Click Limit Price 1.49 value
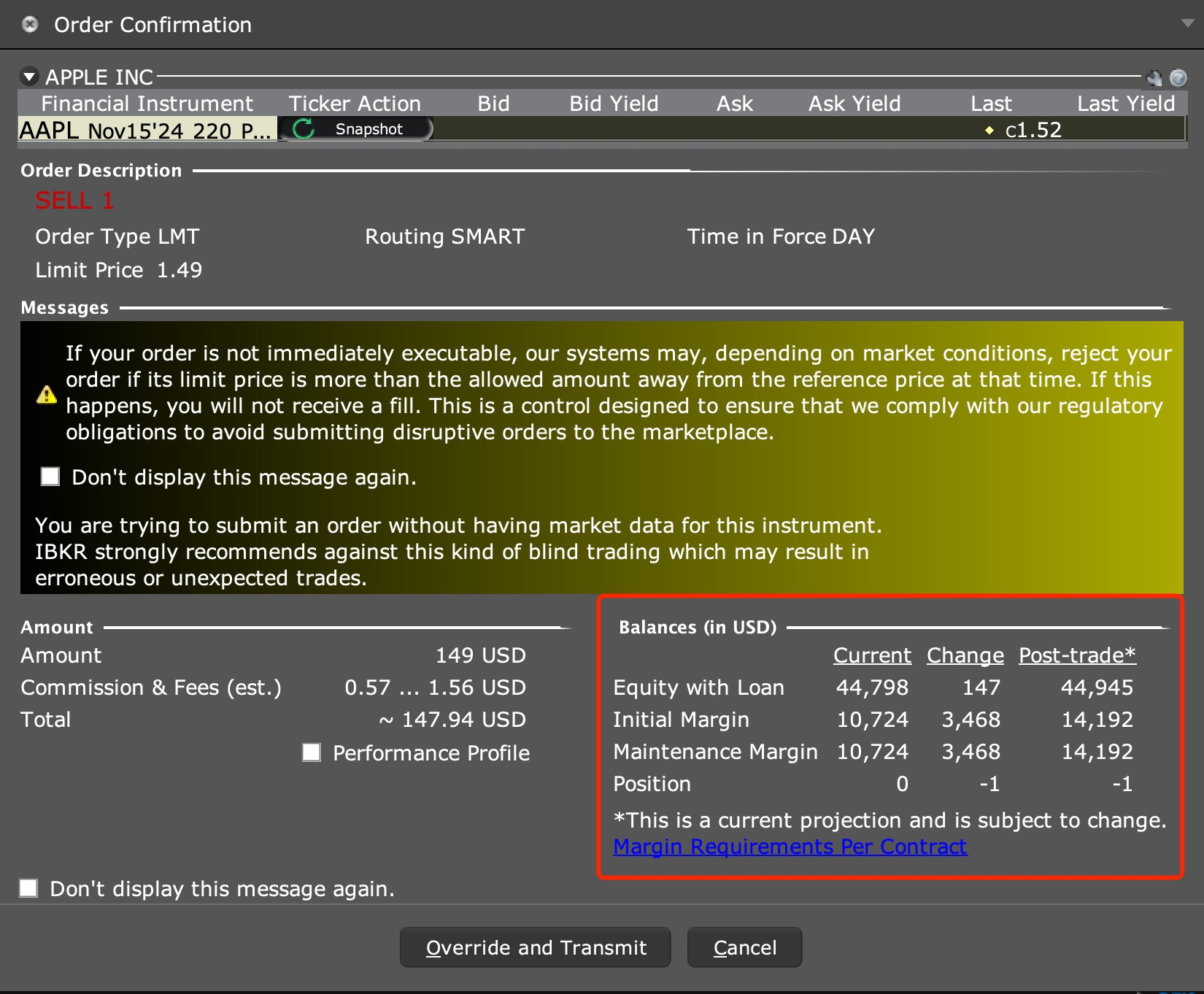This screenshot has width=1204, height=994. 180,270
